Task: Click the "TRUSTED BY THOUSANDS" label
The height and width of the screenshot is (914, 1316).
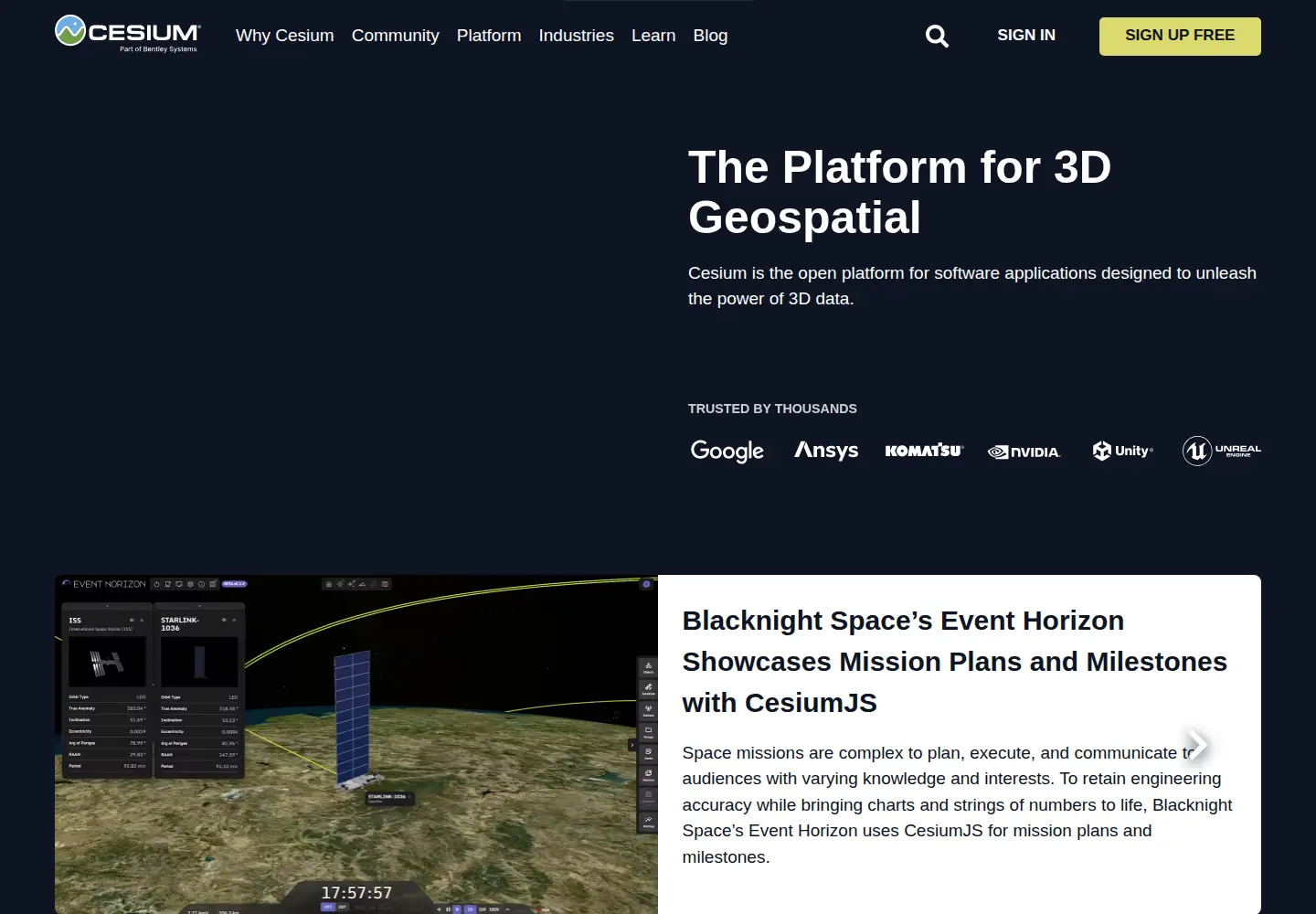Action: click(x=772, y=409)
